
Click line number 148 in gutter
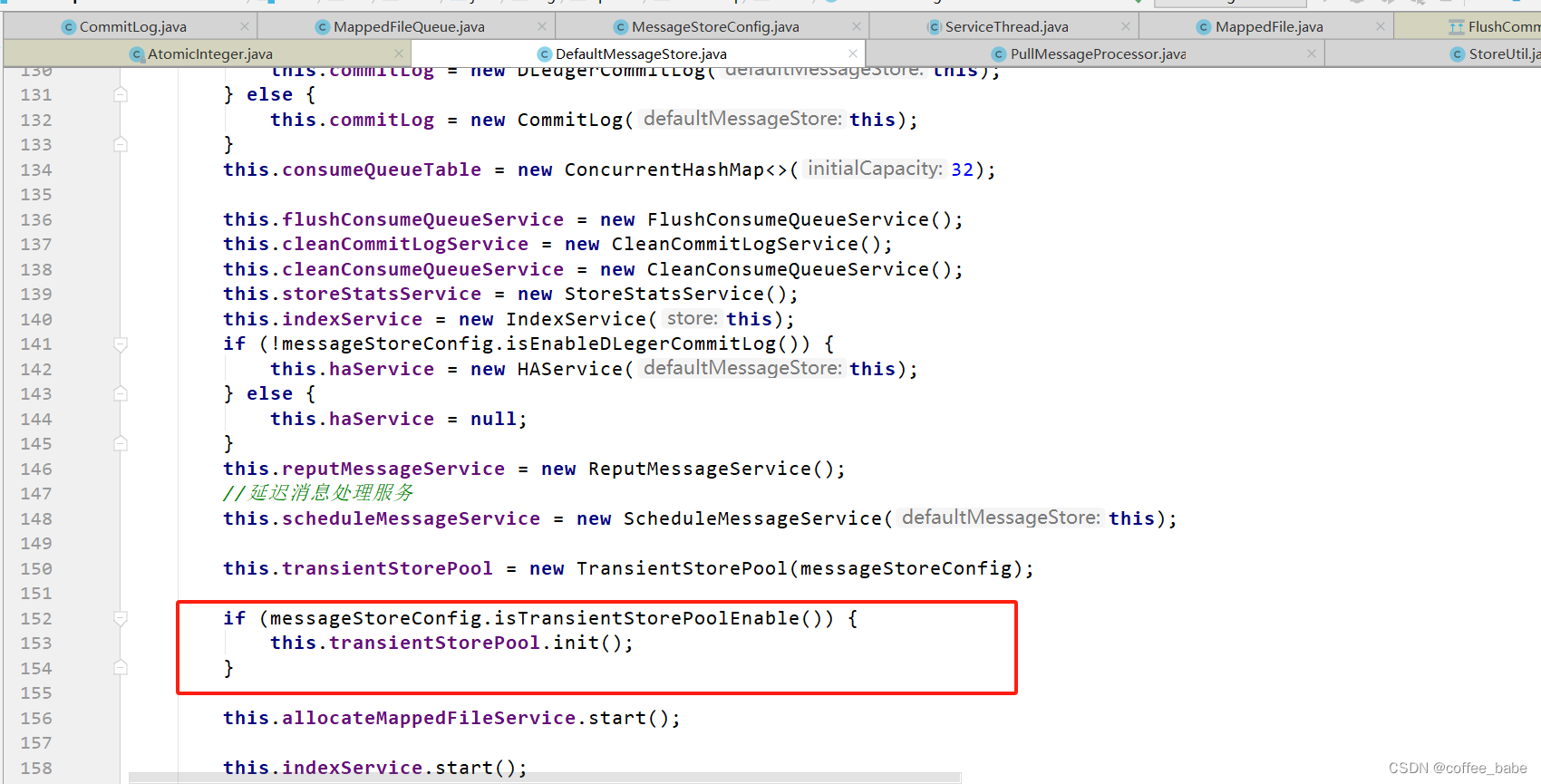pos(36,518)
